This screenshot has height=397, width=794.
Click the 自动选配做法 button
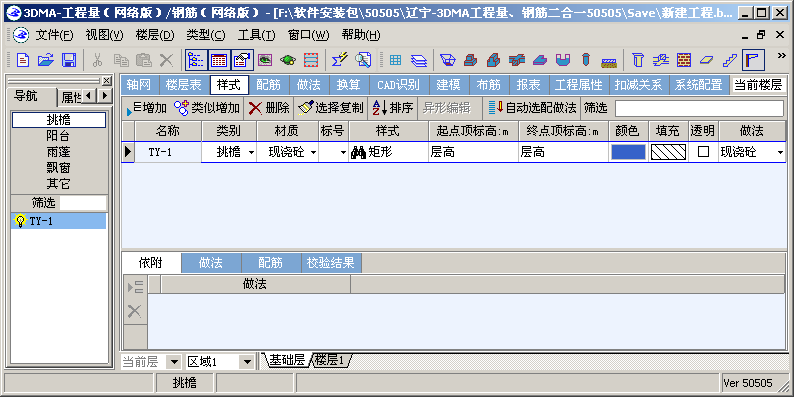point(532,108)
